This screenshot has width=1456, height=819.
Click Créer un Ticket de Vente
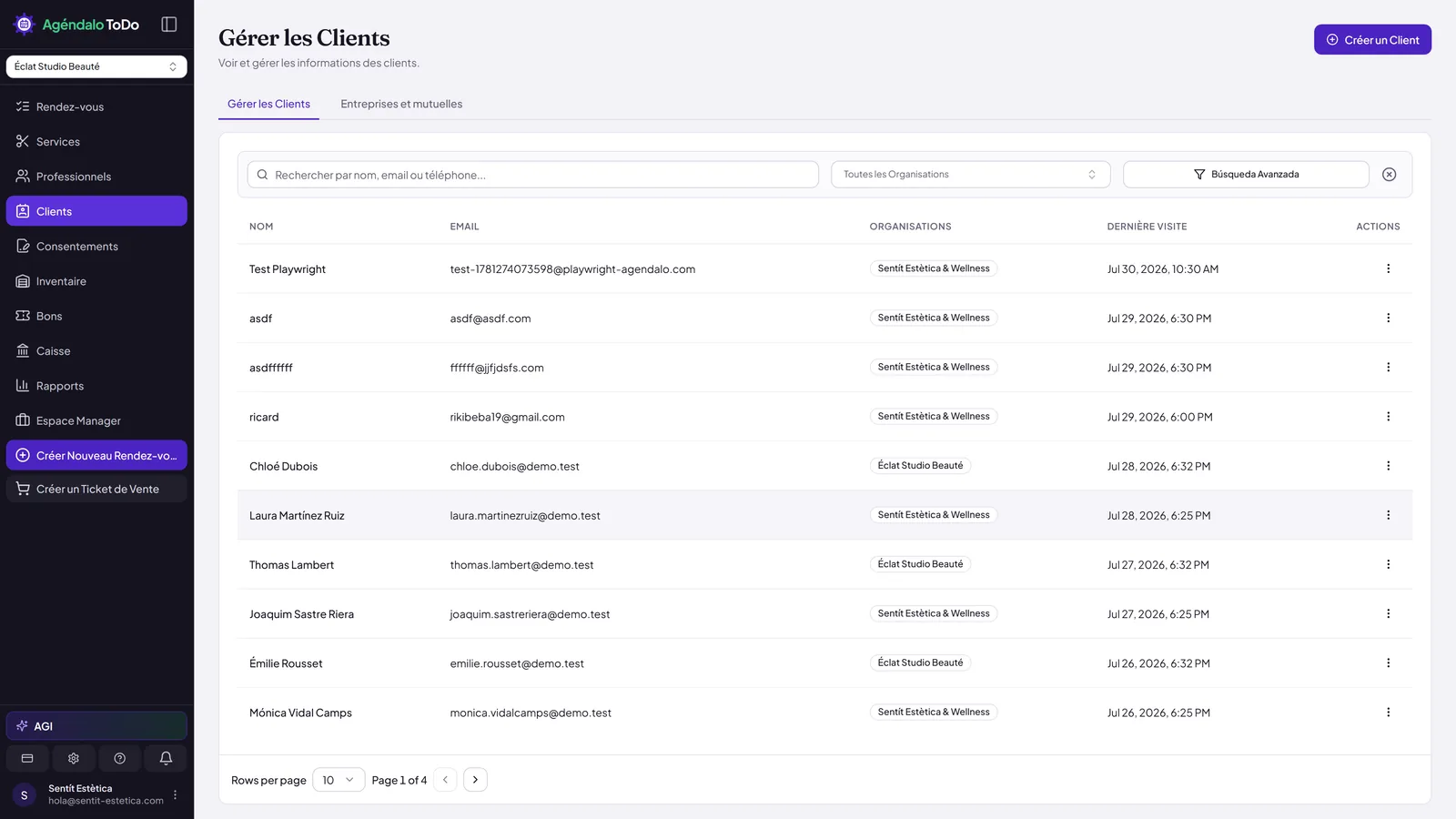click(96, 489)
